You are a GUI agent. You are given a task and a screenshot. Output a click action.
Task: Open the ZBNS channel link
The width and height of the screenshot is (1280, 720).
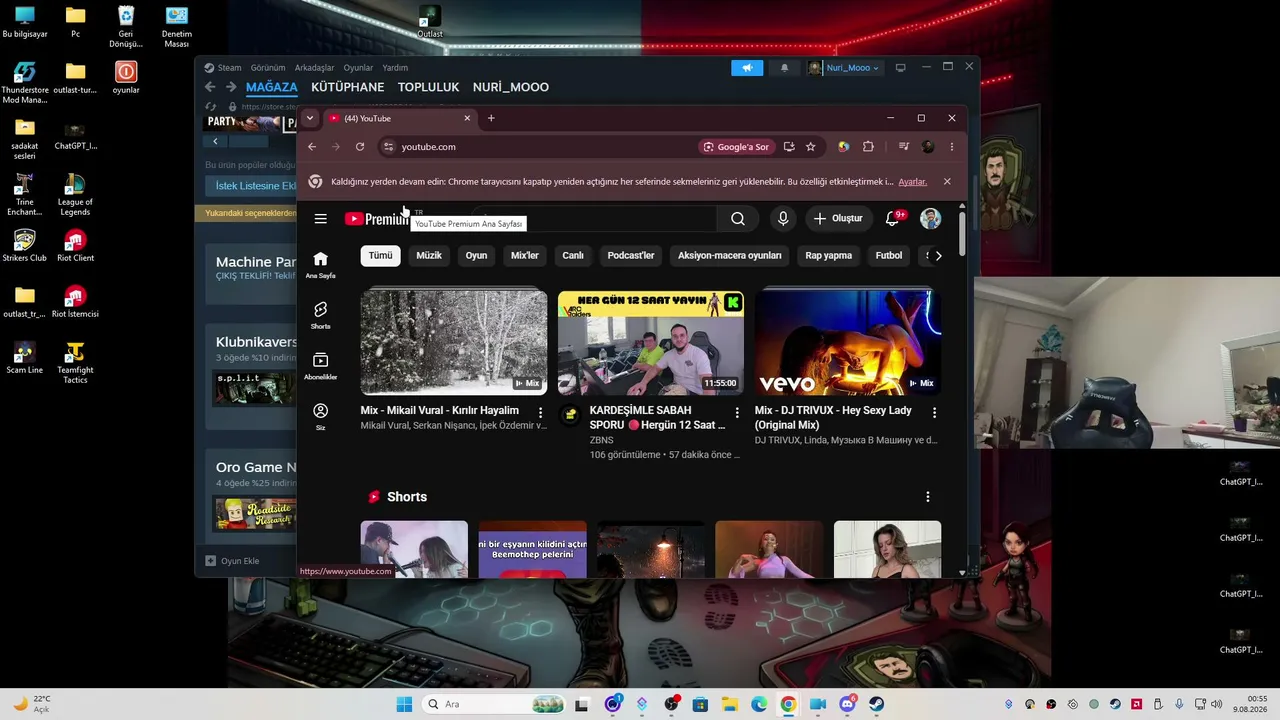[x=602, y=440]
